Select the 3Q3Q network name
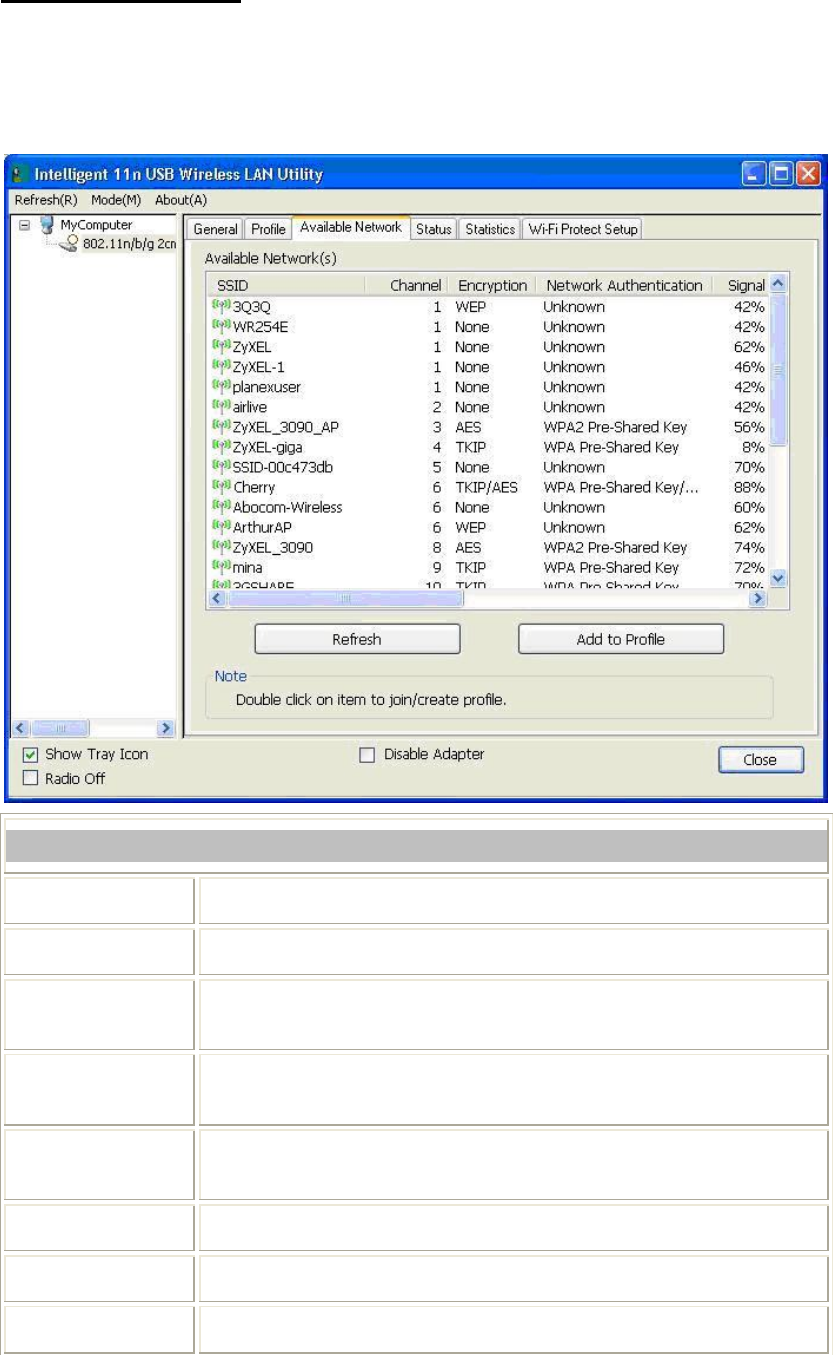Screen dimensions: 833x1355 coord(252,307)
